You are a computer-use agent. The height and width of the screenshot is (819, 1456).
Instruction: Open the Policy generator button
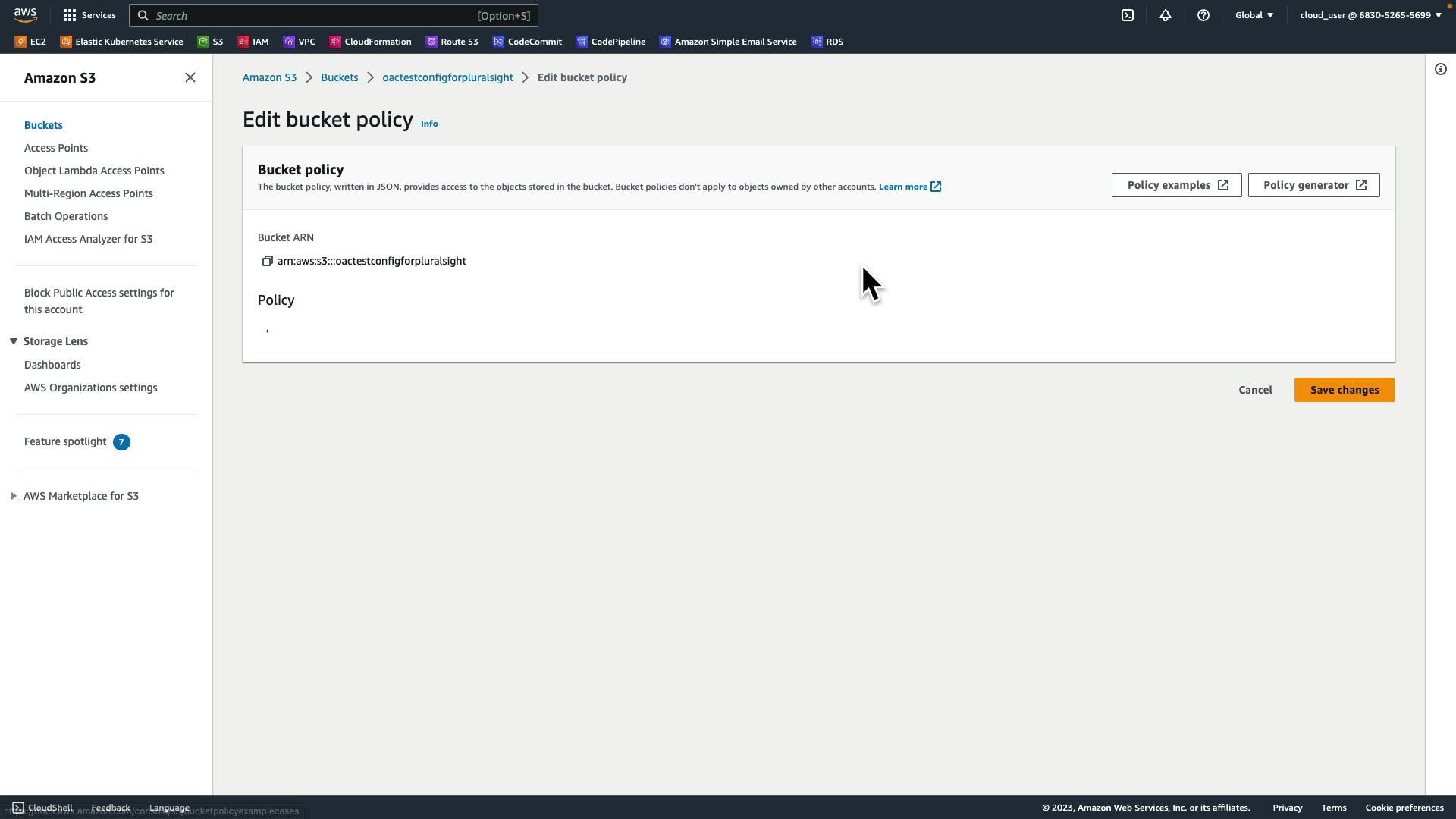tap(1313, 185)
